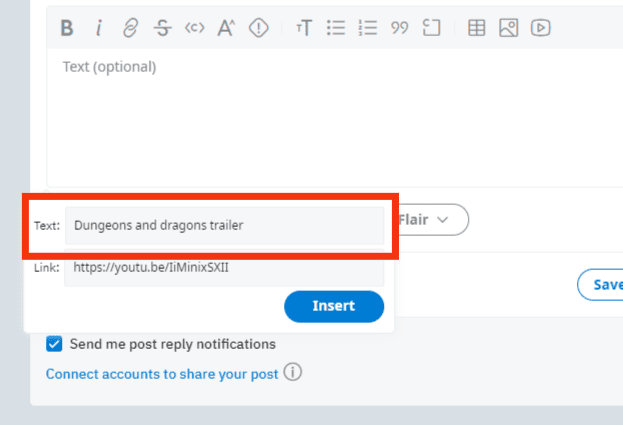Click the Link URL input field
This screenshot has width=623, height=425.
pyautogui.click(x=224, y=268)
